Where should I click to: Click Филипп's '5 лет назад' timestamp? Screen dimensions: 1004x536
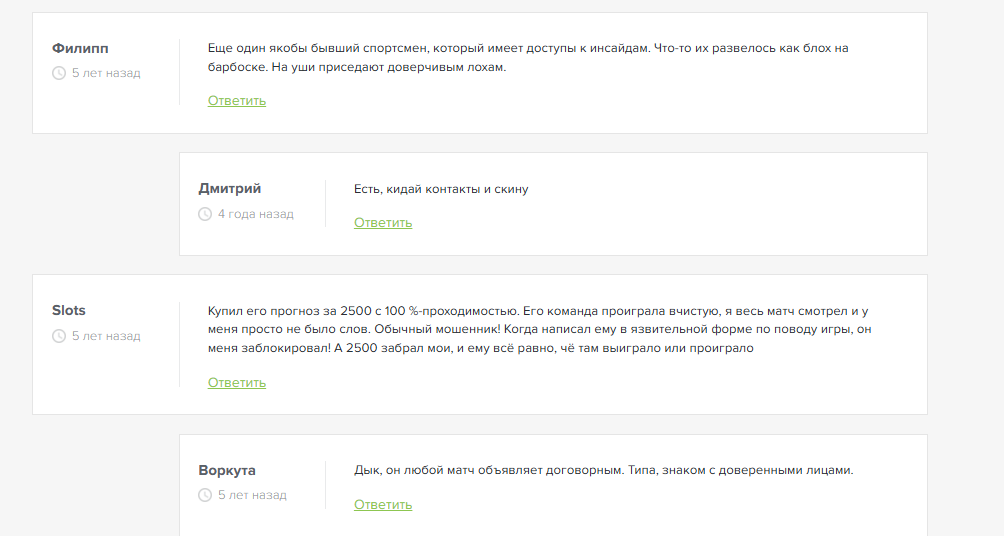pos(106,73)
